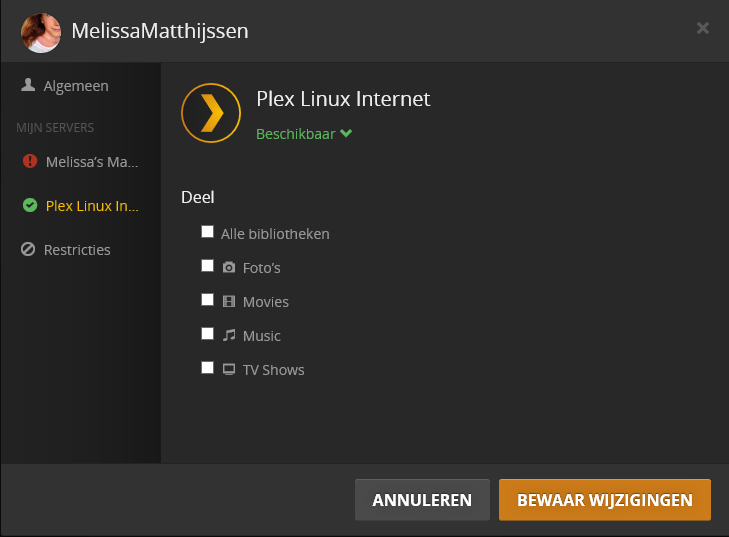Tick the Foto's library checkbox
Image resolution: width=729 pixels, height=537 pixels.
(x=208, y=266)
